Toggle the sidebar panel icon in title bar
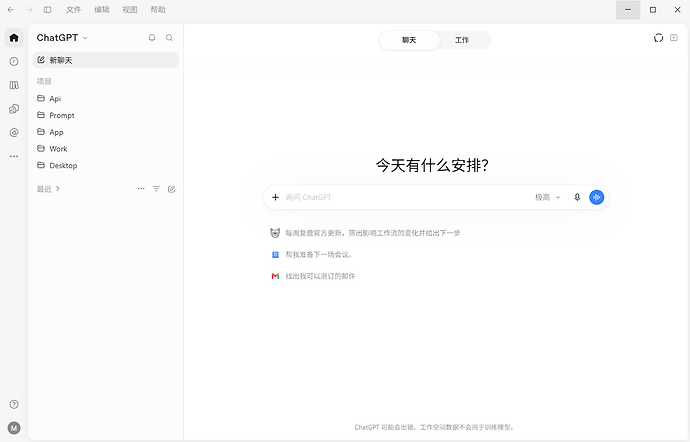Viewport: 690px width, 442px height. click(x=48, y=10)
